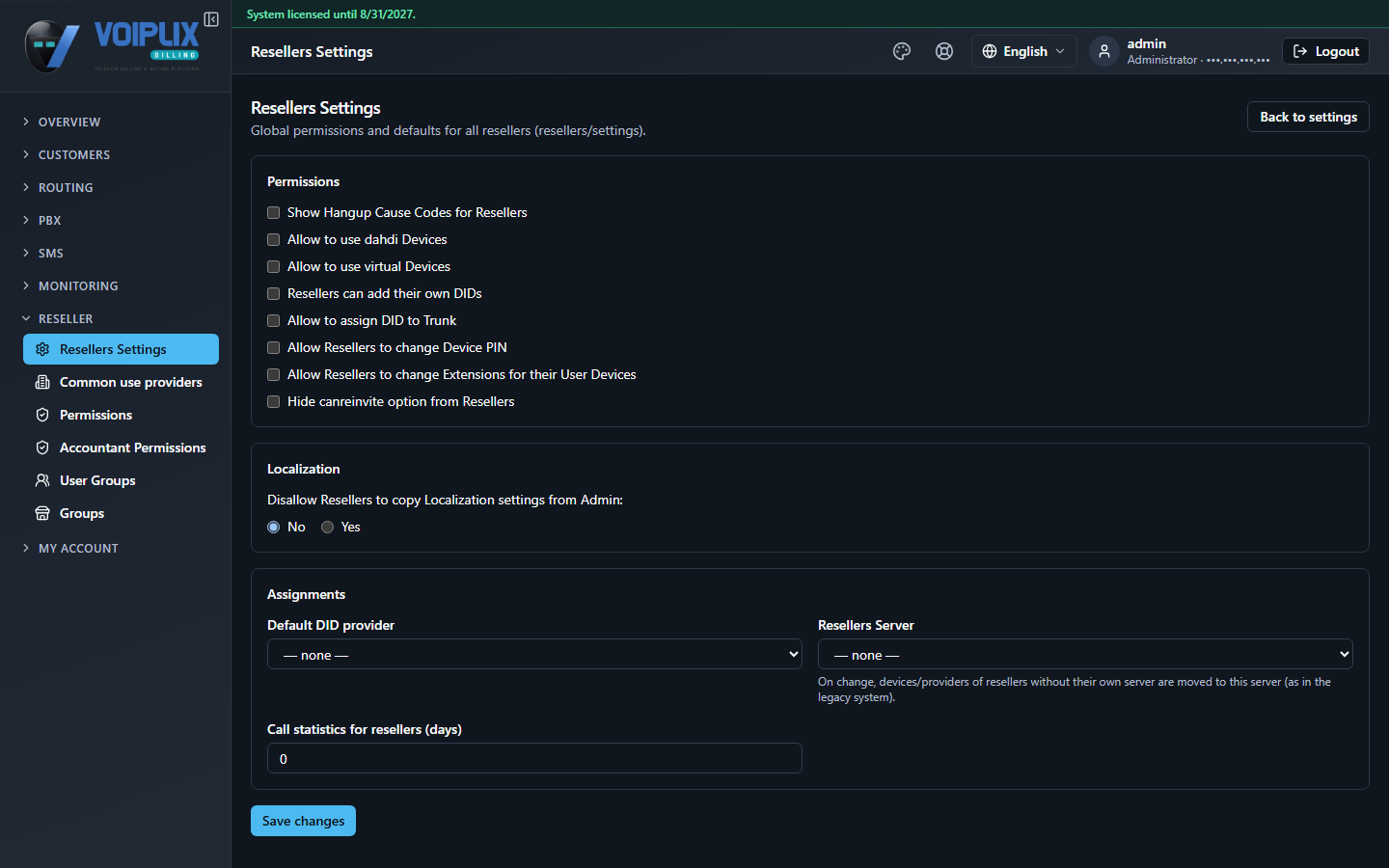Tick Allow to use virtual Devices
Viewport: 1389px width, 868px height.
point(274,266)
